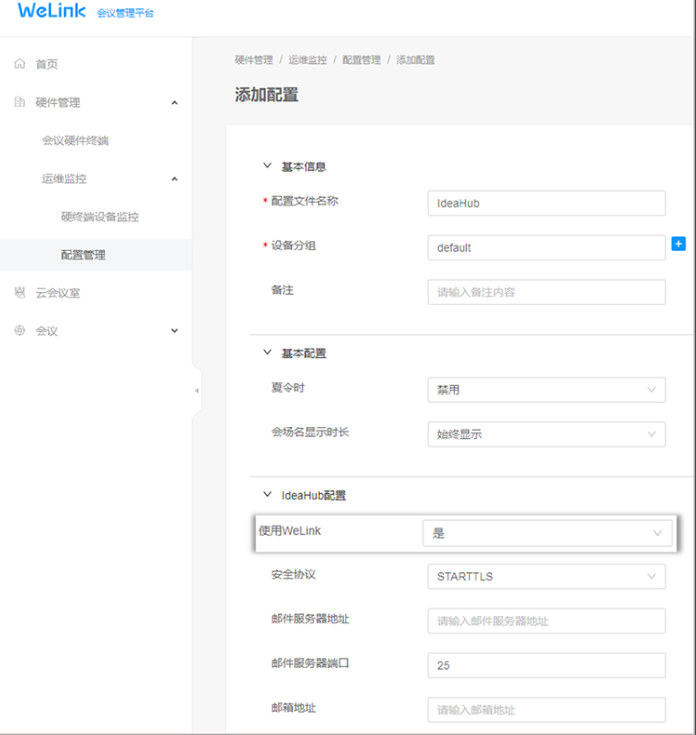The width and height of the screenshot is (696, 735).
Task: Click the WeLink logo
Action: [52, 10]
